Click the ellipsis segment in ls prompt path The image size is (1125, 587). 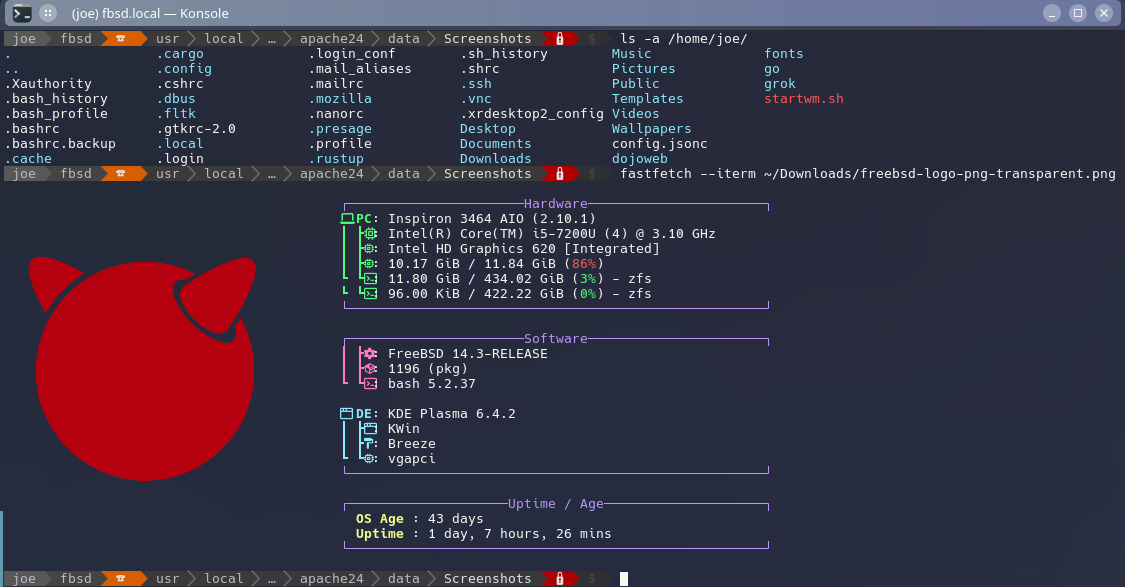(x=271, y=39)
